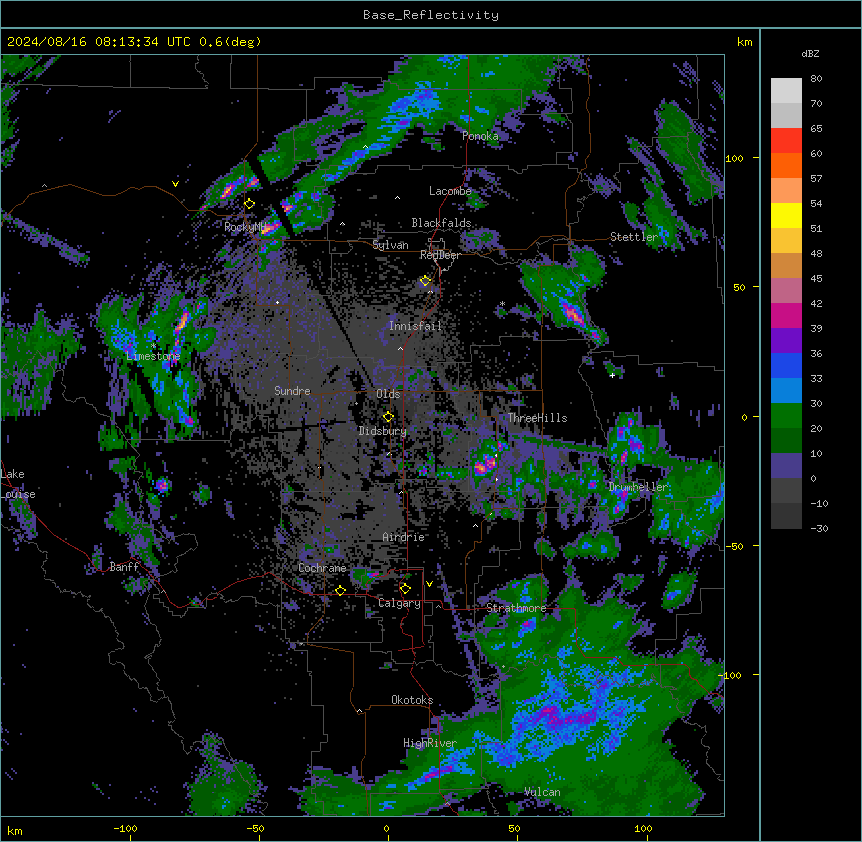Click the blue swatch between 36 and 33

click(x=786, y=365)
